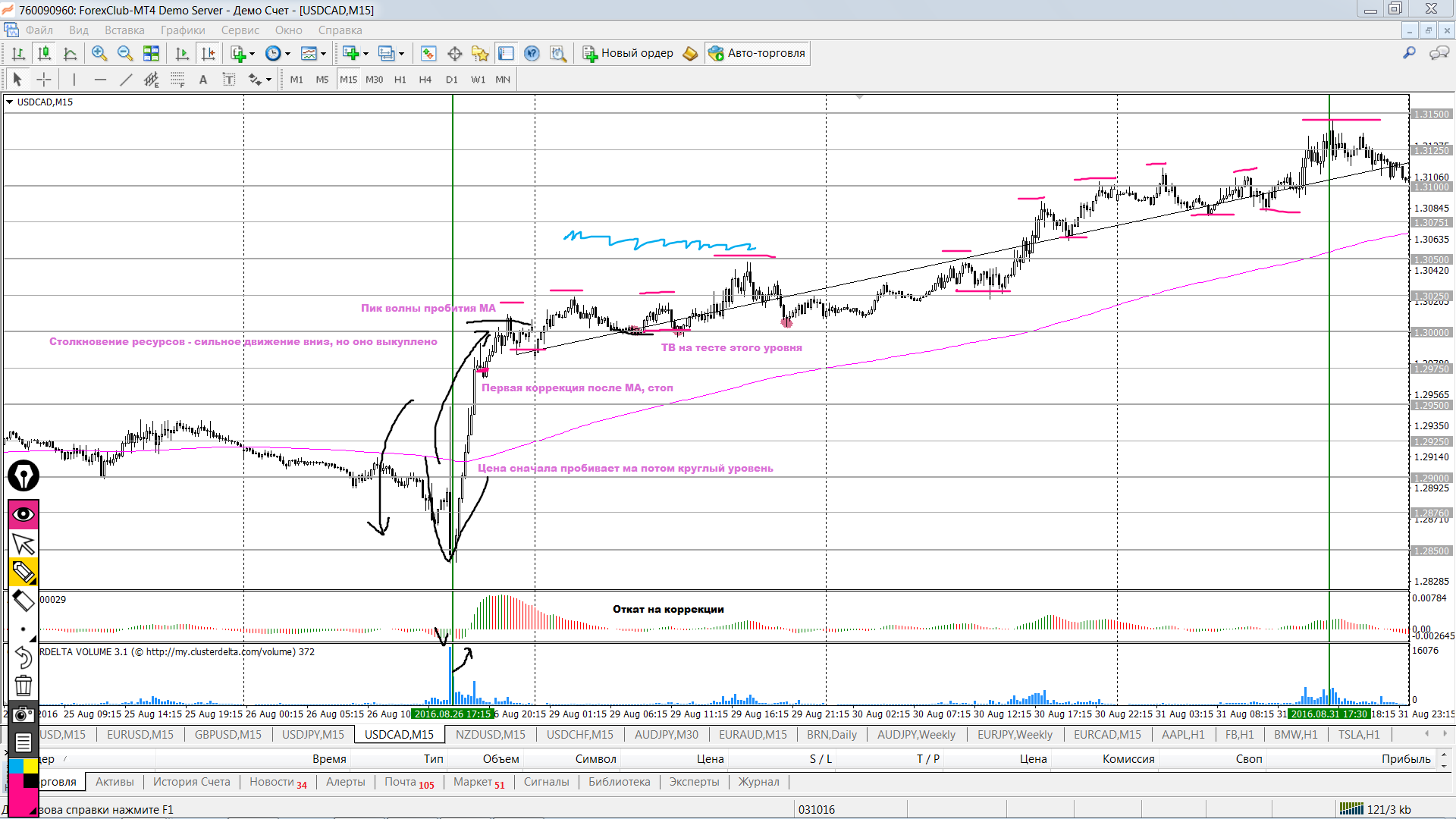Open the Графики menu
The image size is (1456, 819).
(x=182, y=30)
